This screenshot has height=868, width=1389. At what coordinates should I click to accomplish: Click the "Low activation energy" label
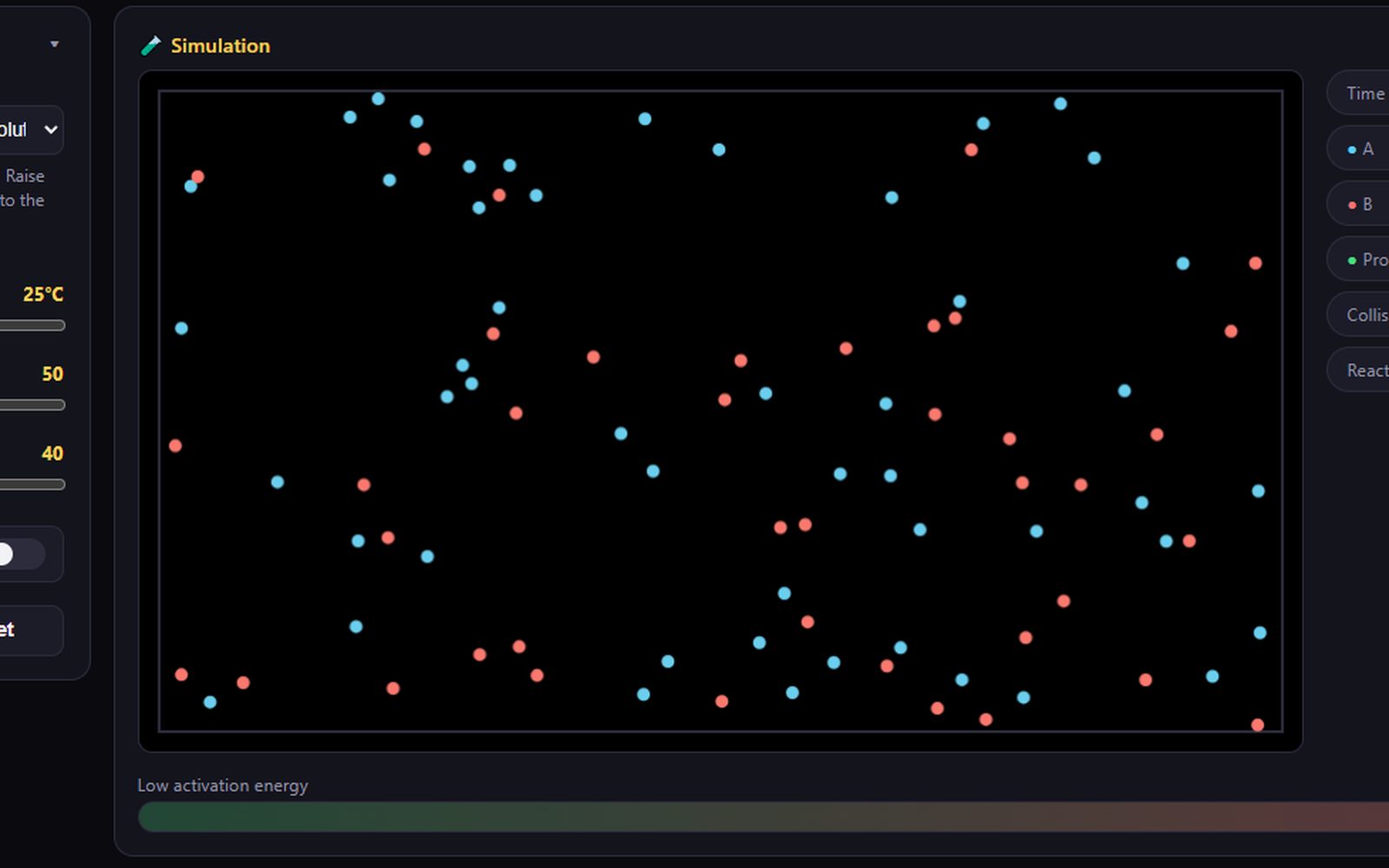click(x=223, y=786)
